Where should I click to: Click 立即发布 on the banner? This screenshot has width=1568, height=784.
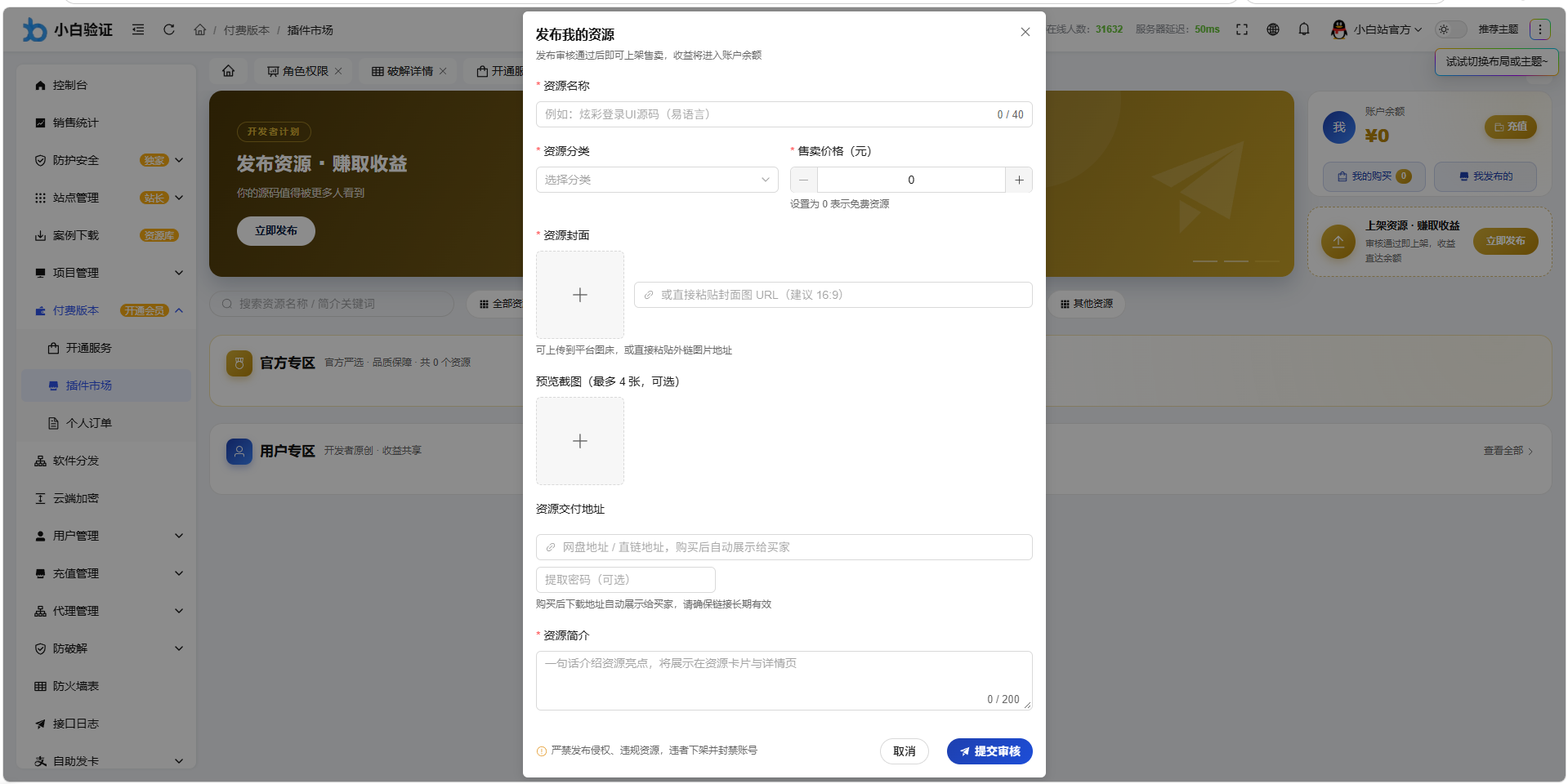point(276,231)
